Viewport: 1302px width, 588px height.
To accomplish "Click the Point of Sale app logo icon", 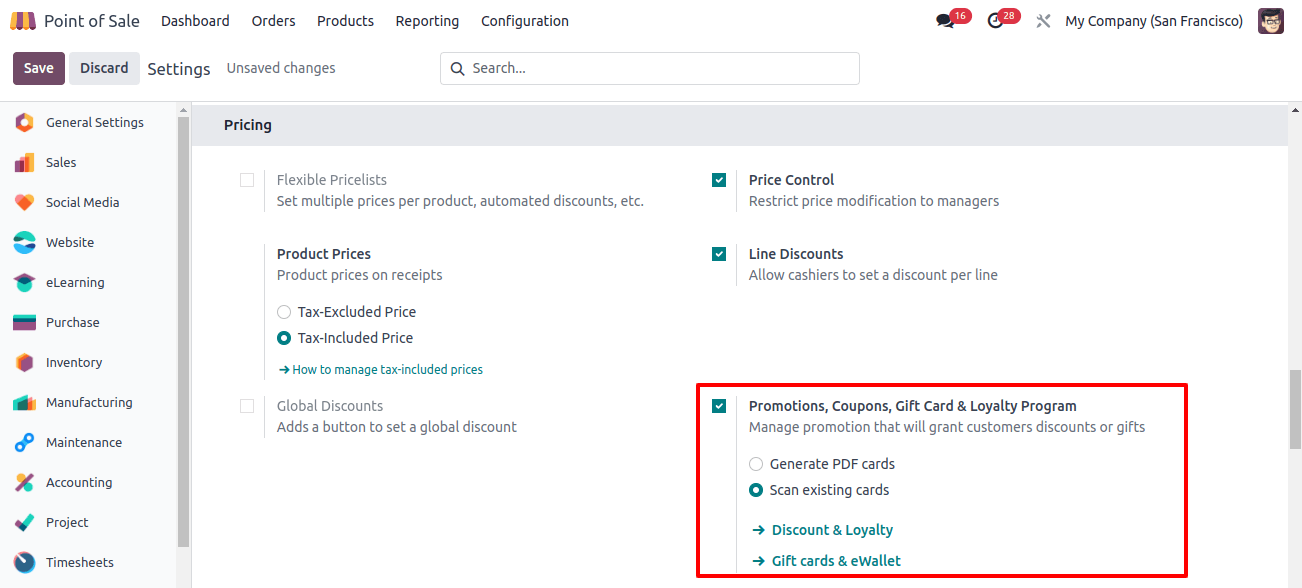I will [23, 21].
